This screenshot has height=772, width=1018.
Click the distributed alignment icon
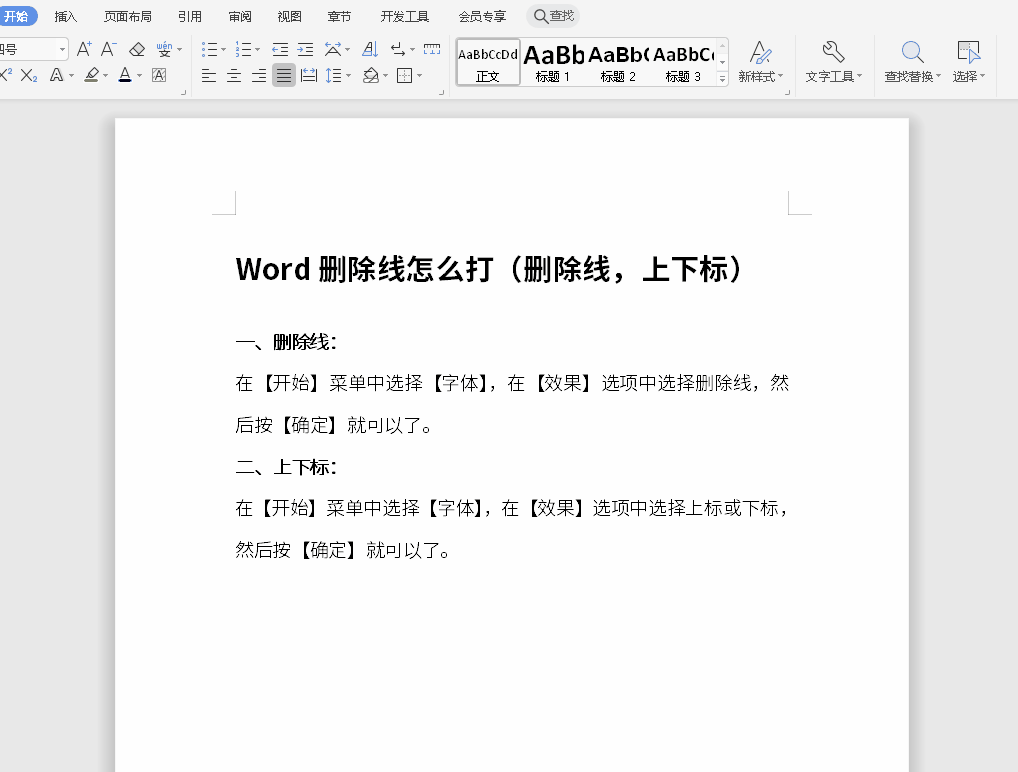point(309,75)
